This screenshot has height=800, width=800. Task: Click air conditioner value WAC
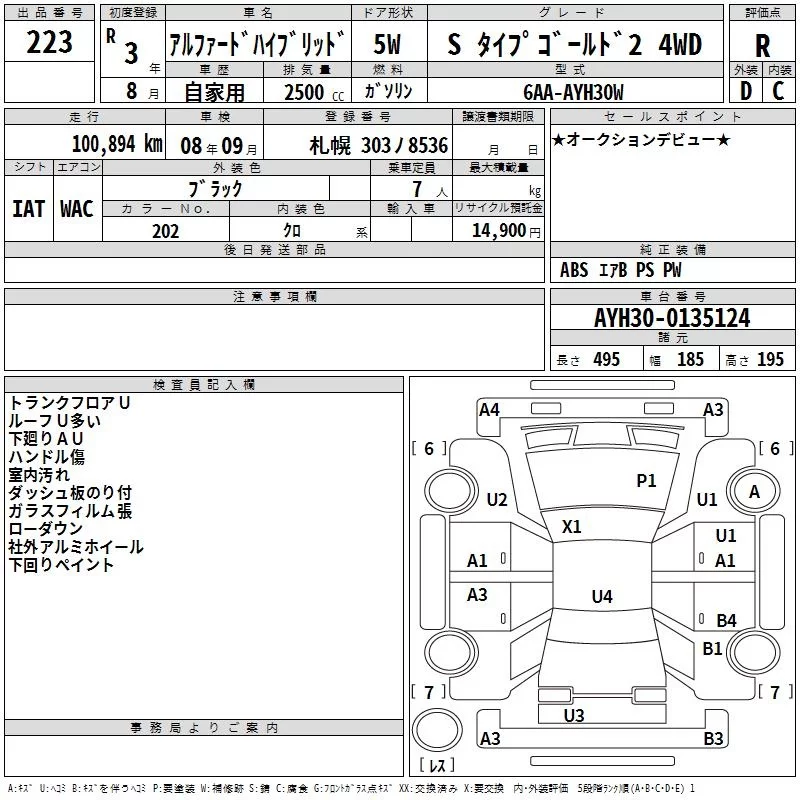(77, 209)
